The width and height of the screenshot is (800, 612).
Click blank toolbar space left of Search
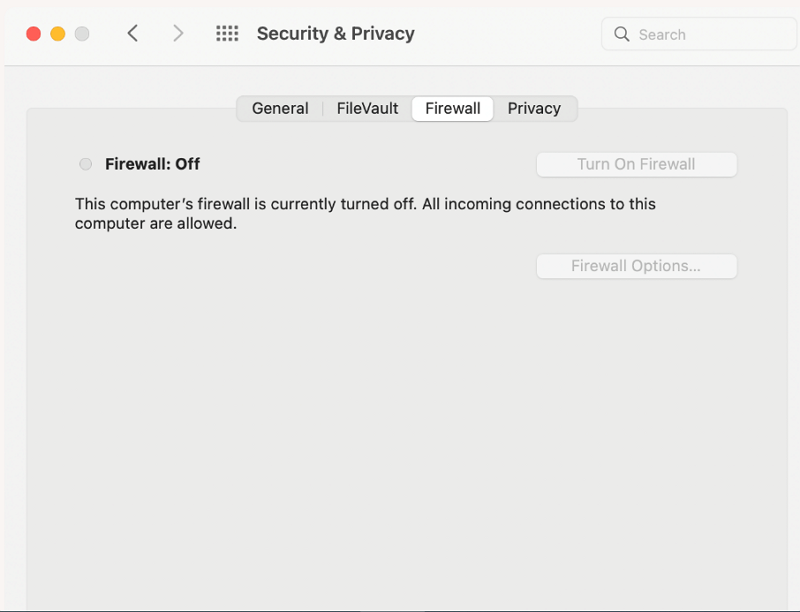coord(510,33)
